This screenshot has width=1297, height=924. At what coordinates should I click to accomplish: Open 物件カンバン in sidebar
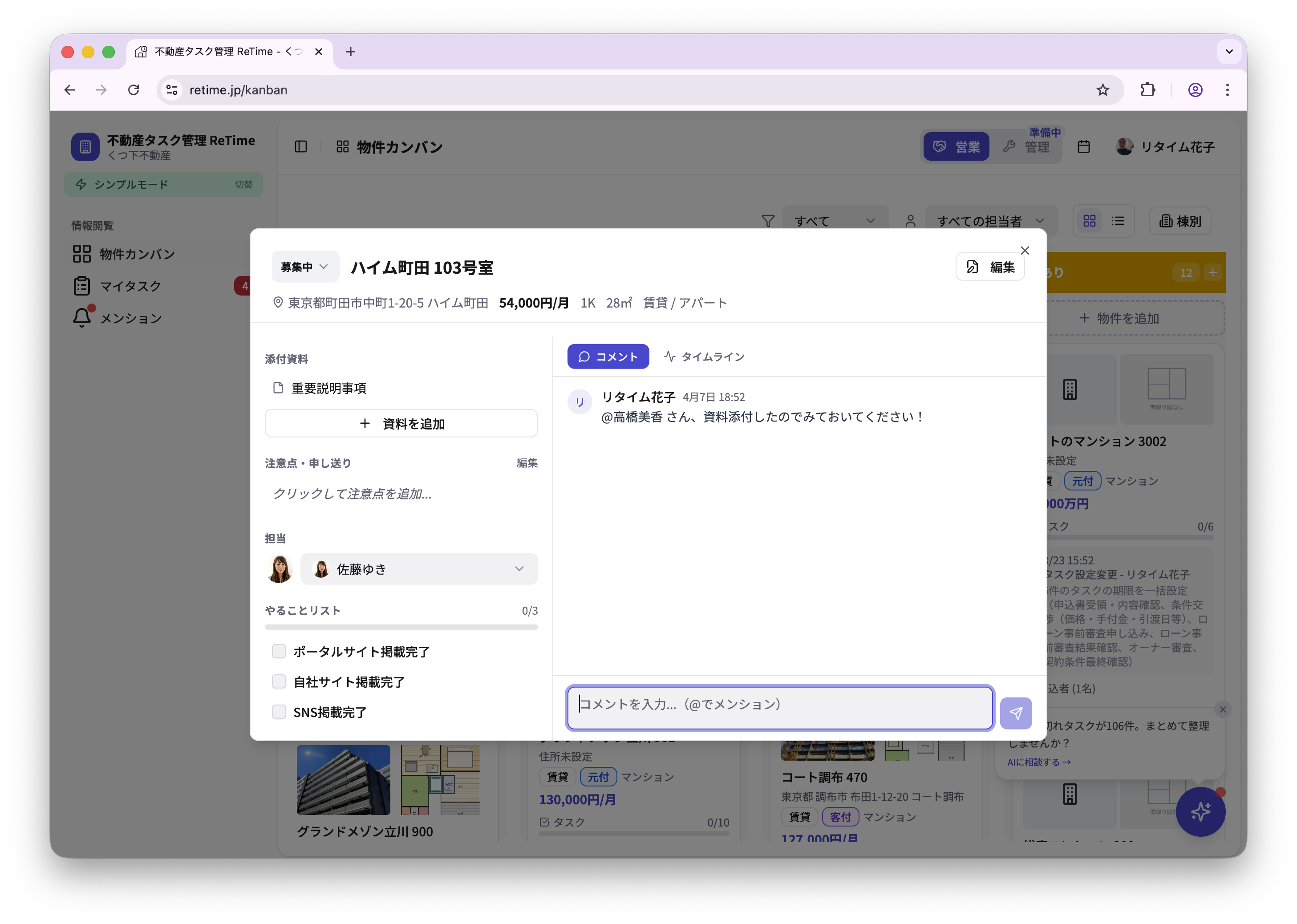click(123, 254)
